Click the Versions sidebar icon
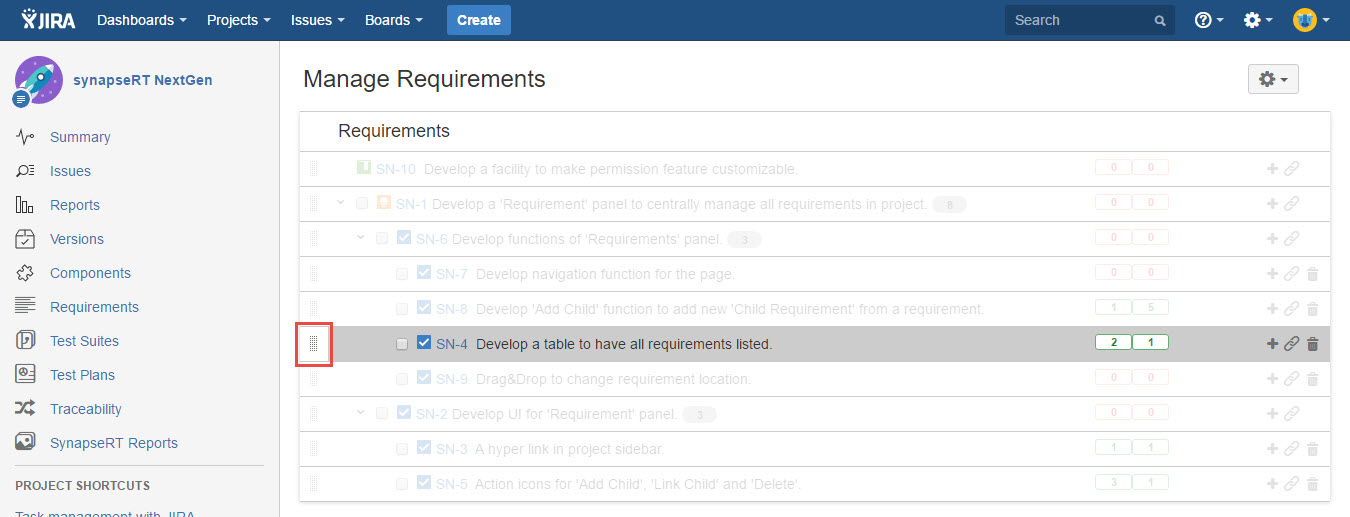This screenshot has width=1350, height=517. pos(26,239)
